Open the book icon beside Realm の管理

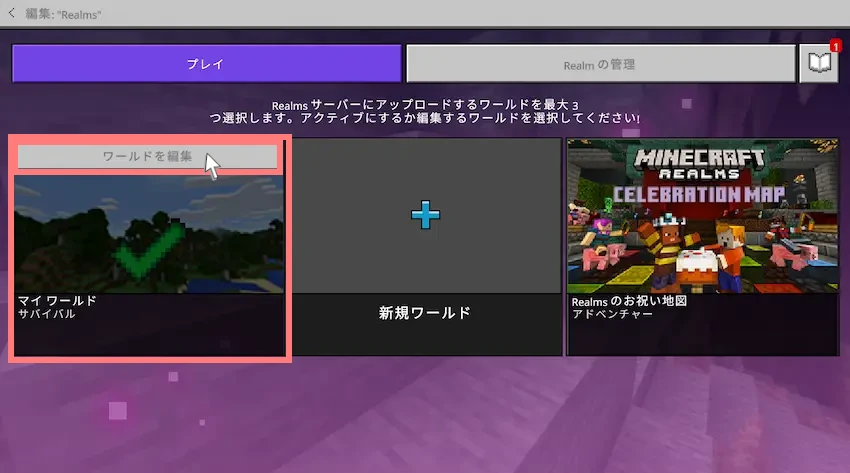817,65
